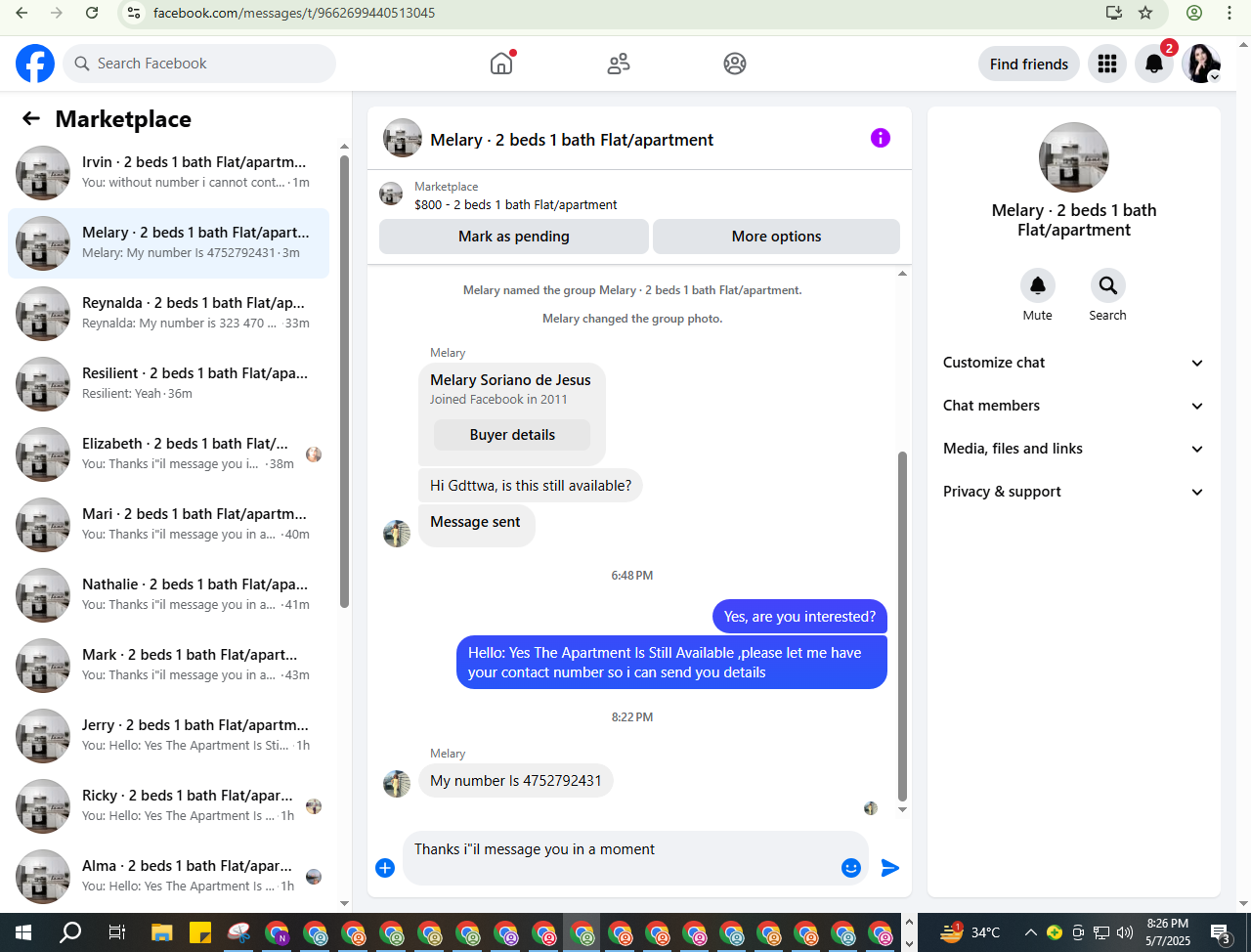Open the Mari conversation
This screenshot has width=1251, height=952.
pyautogui.click(x=169, y=525)
